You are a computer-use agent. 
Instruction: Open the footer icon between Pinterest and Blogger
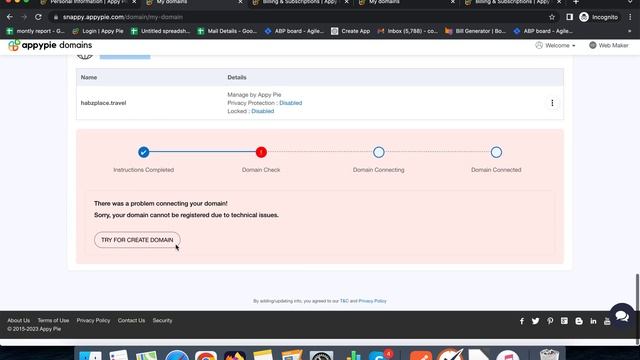(564, 321)
